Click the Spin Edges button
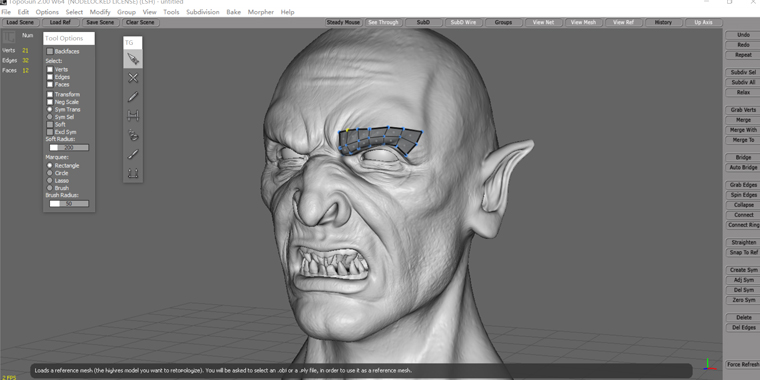760x380 pixels. click(743, 195)
